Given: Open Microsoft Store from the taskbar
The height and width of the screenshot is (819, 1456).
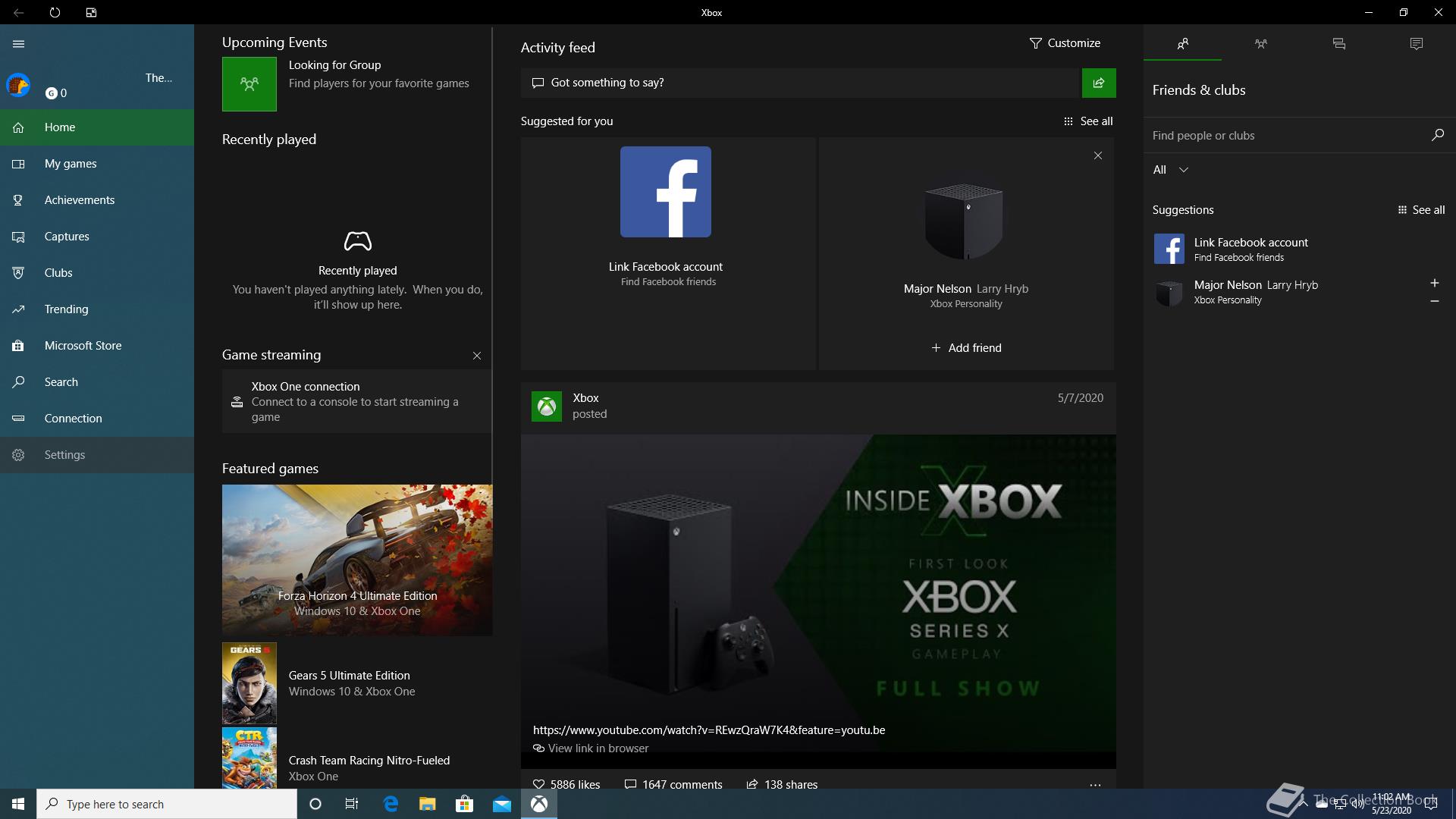Looking at the screenshot, I should tap(464, 804).
